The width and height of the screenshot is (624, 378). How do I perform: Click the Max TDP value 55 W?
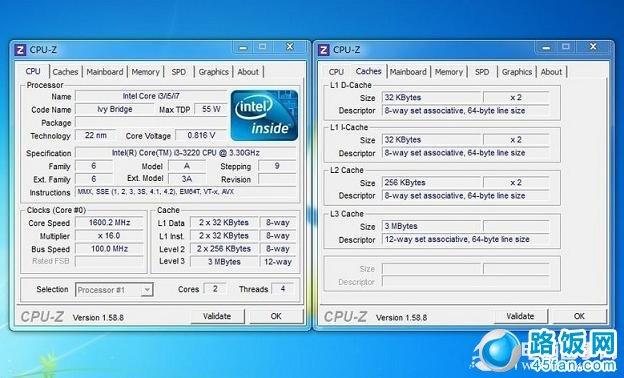tap(211, 109)
